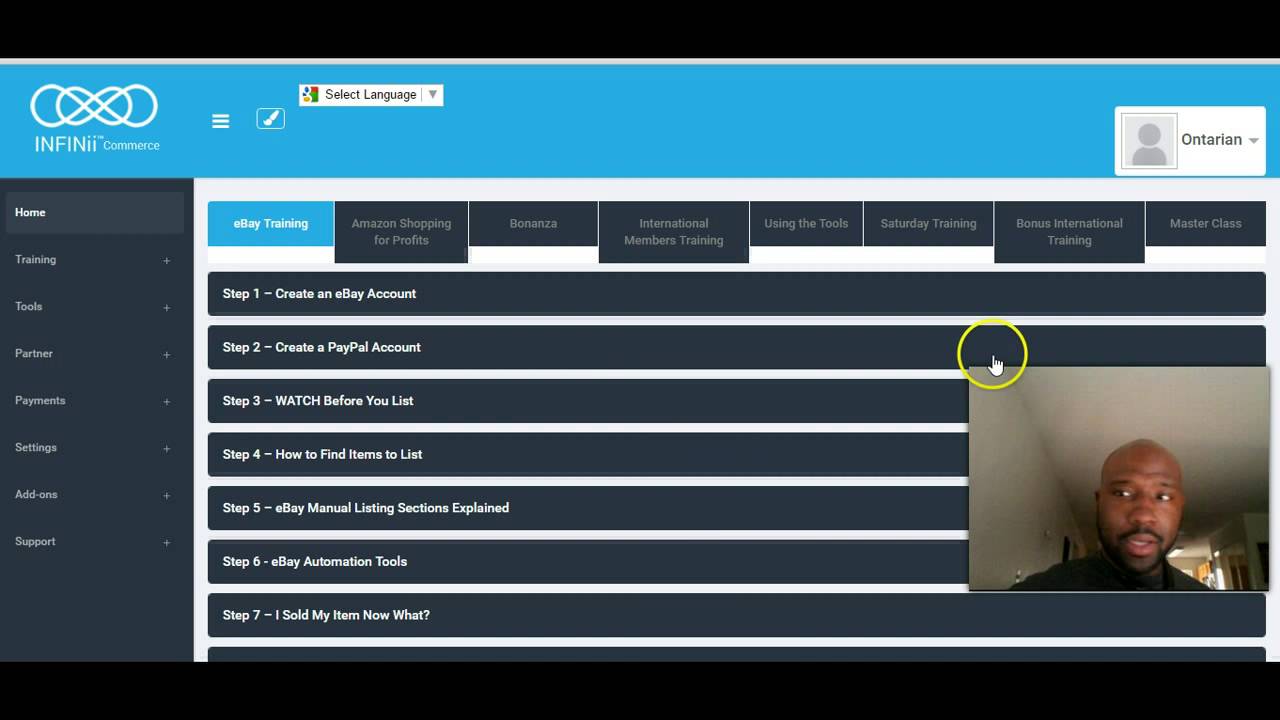The height and width of the screenshot is (720, 1280).
Task: Open the Ontarian account dropdown arrow
Action: 1254,141
